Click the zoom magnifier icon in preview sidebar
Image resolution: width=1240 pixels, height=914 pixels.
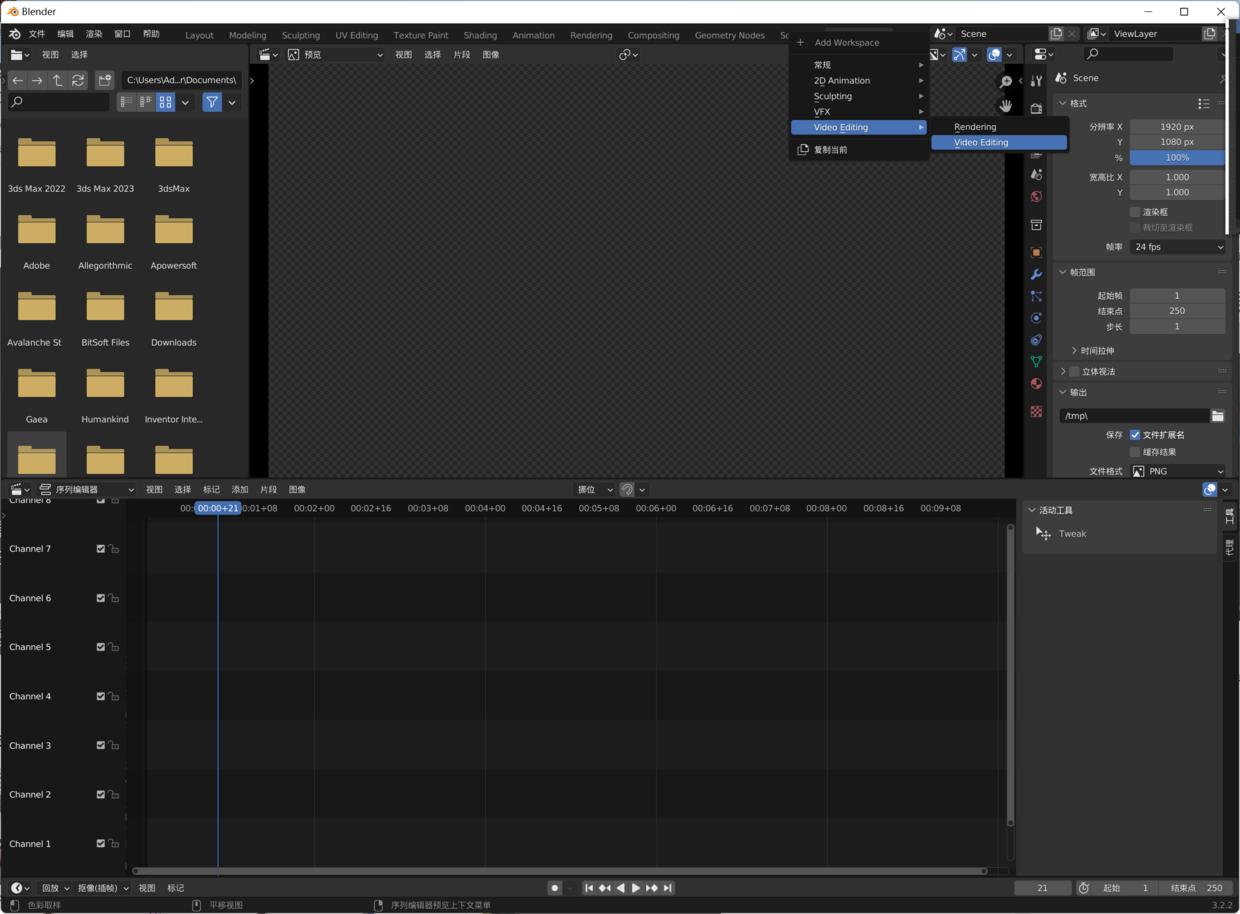[1006, 81]
